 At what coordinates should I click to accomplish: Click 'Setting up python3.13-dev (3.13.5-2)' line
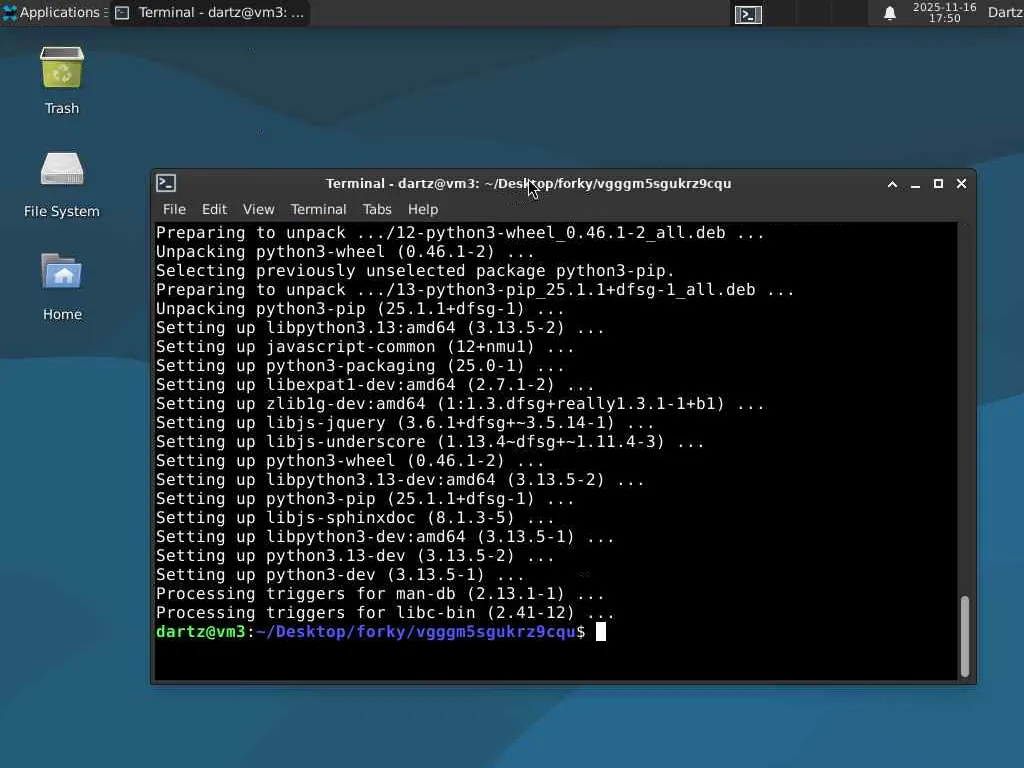[355, 556]
